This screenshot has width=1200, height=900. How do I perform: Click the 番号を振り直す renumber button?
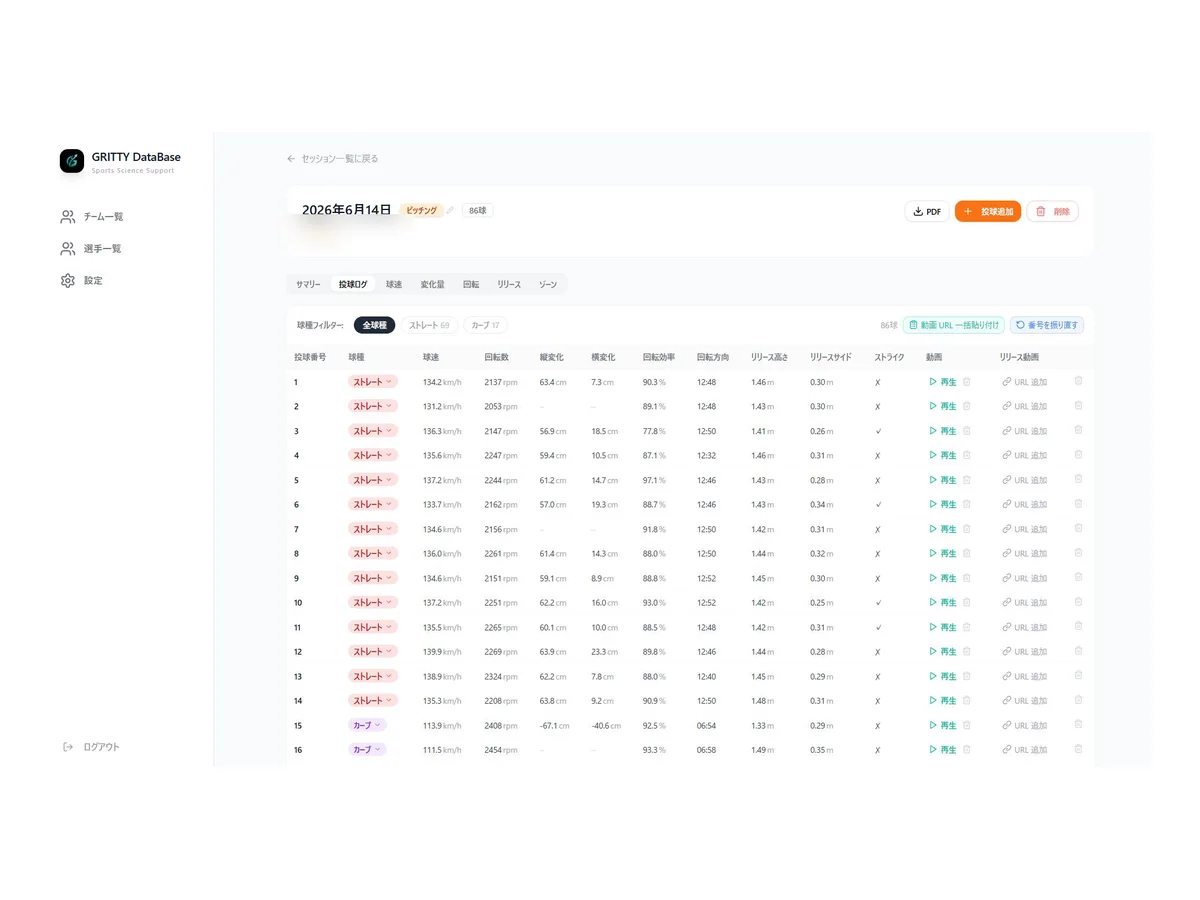[1047, 325]
